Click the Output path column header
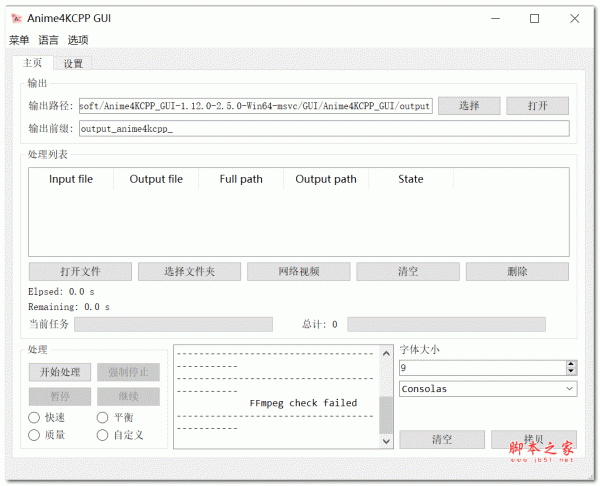 click(x=326, y=179)
